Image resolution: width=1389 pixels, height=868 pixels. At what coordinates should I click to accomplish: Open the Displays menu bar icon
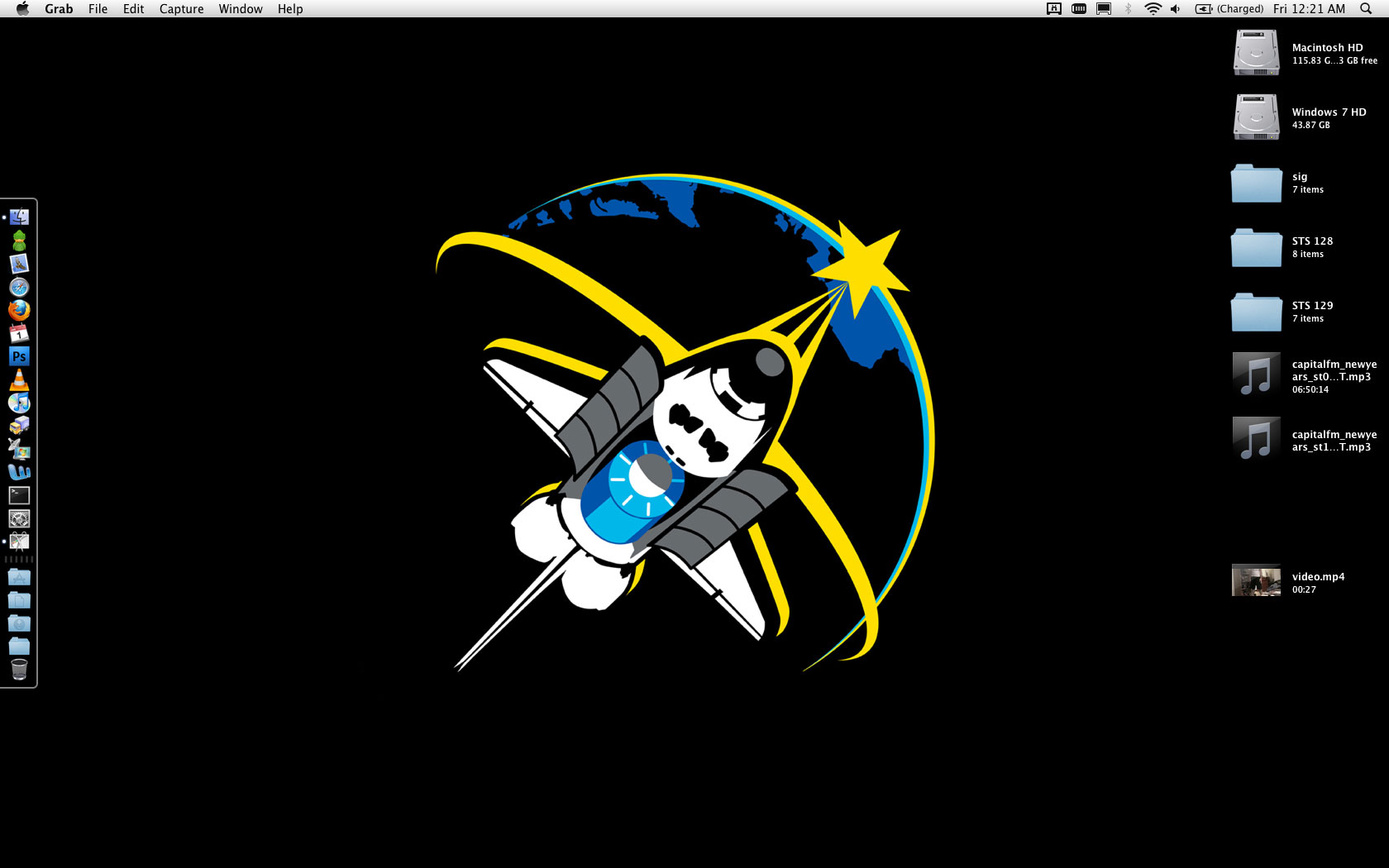pyautogui.click(x=1104, y=8)
